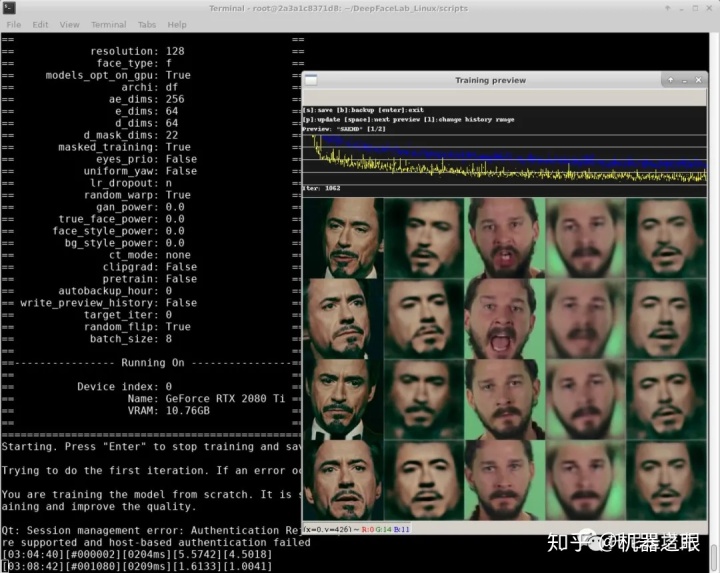The height and width of the screenshot is (573, 720).
Task: Click the "[03:04:40][#000002]" log line
Action: (137, 554)
